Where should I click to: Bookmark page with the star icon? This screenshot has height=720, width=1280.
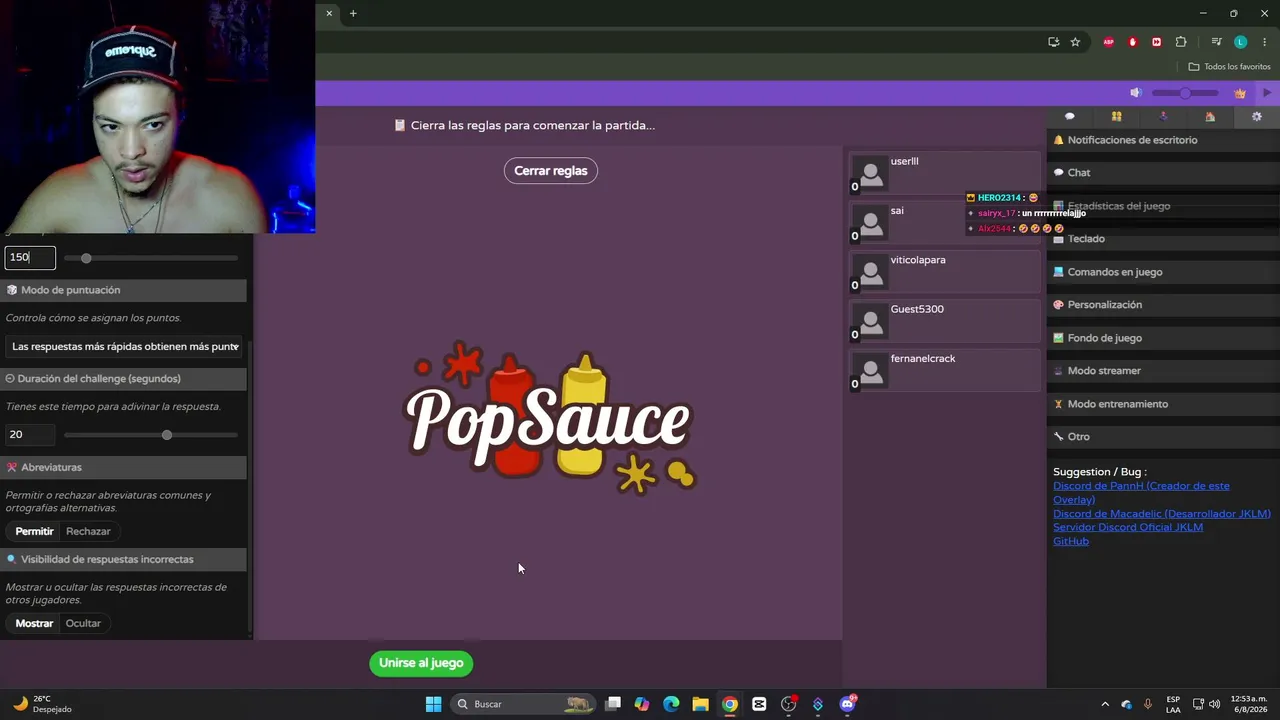(1075, 42)
